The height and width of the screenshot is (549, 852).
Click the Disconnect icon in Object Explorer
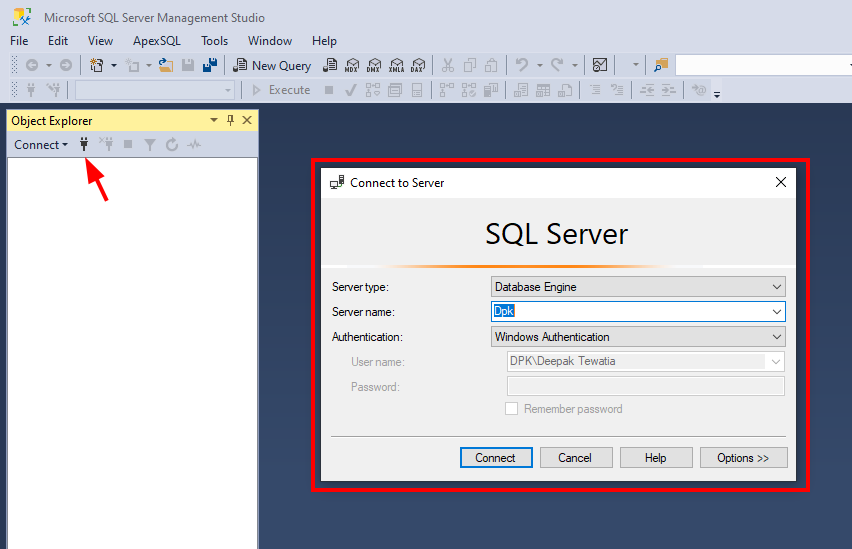106,144
